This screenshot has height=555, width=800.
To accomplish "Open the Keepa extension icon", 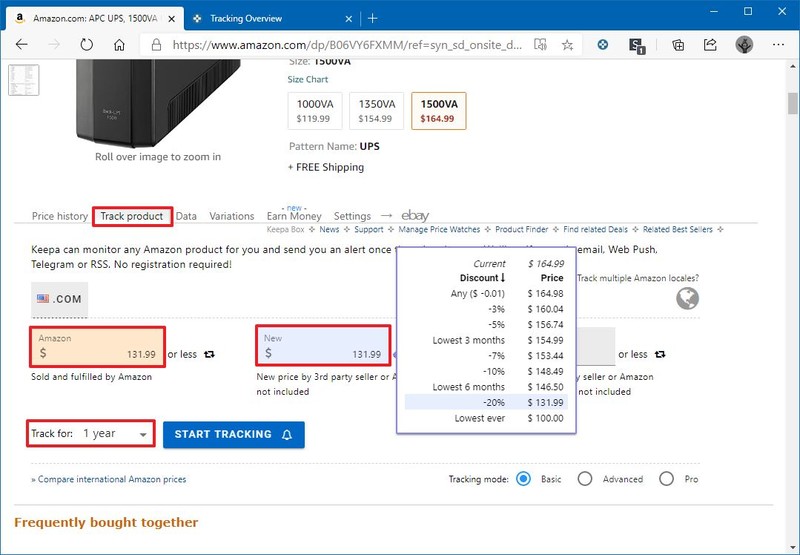I will tap(603, 45).
